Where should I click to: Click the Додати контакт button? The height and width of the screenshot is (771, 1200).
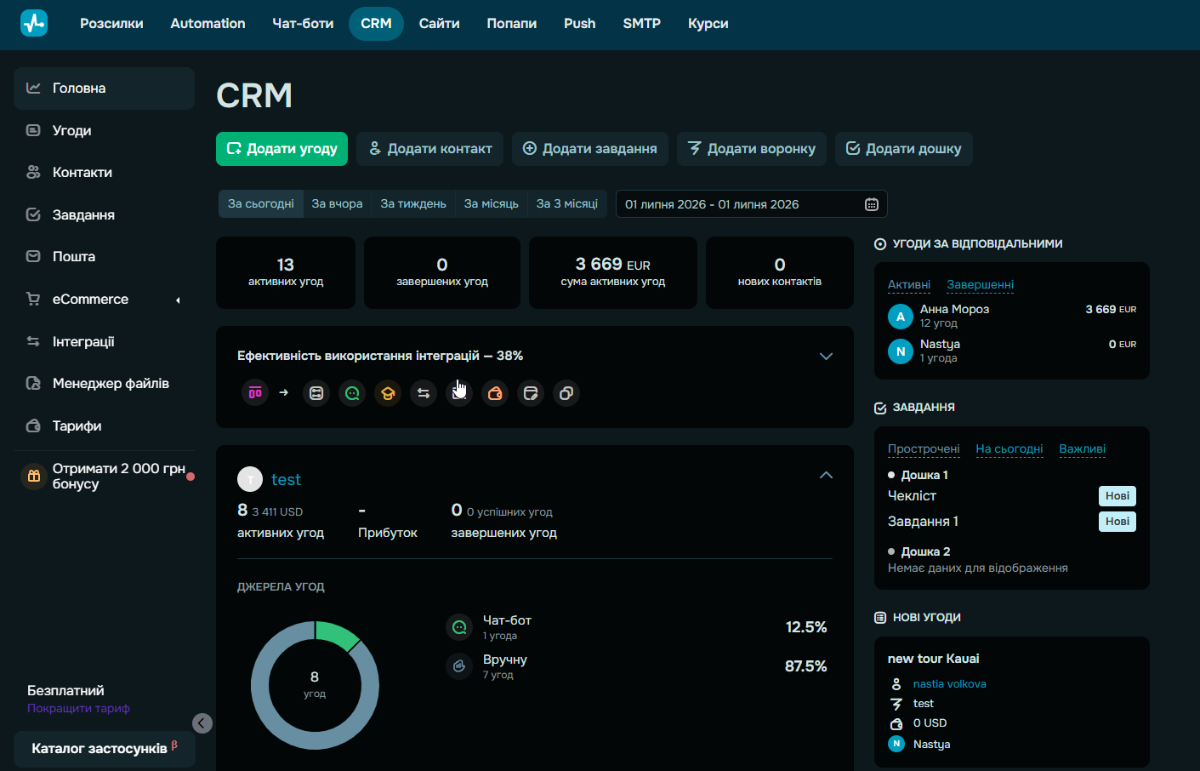(x=430, y=149)
